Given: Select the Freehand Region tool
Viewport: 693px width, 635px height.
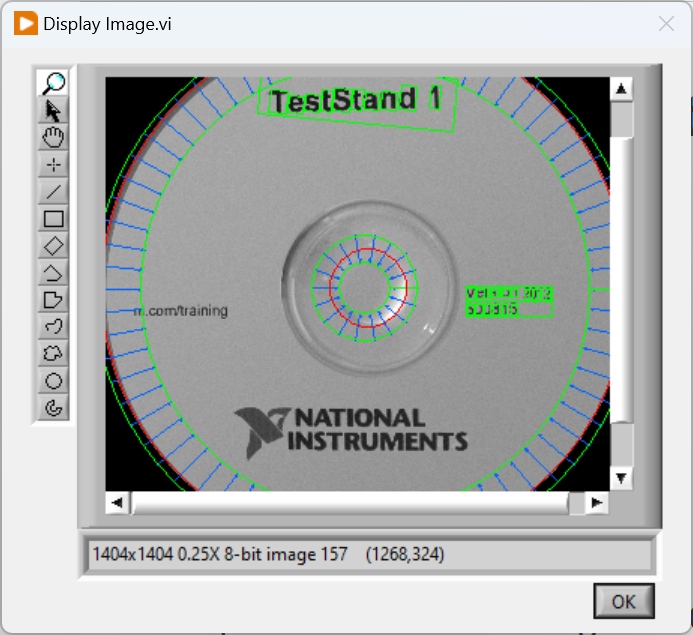Looking at the screenshot, I should coord(53,354).
